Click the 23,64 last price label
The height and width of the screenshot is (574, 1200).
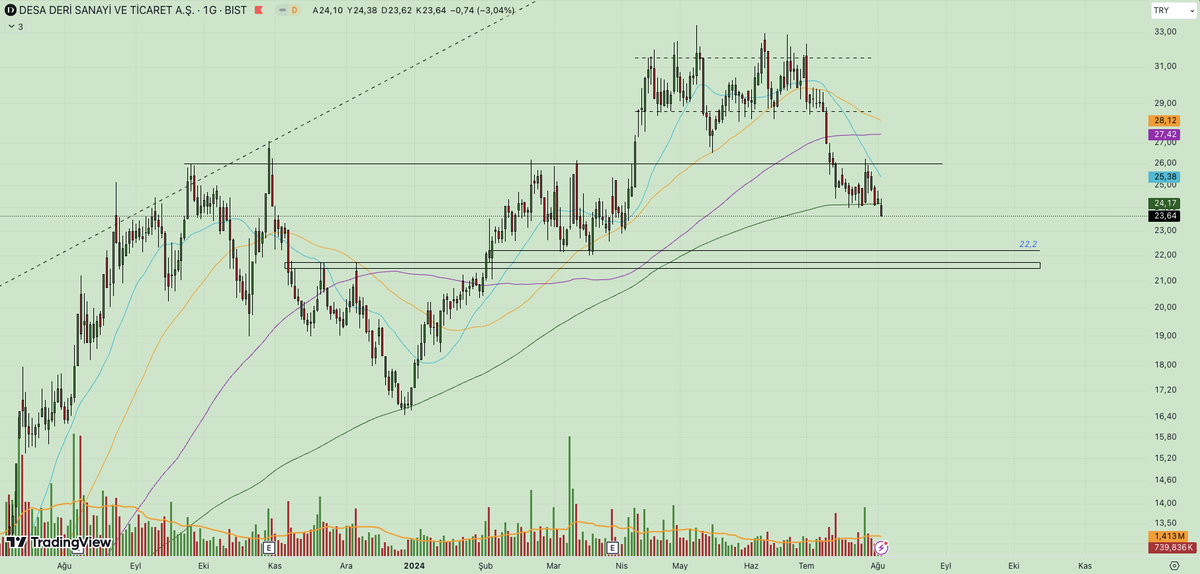coord(1165,216)
